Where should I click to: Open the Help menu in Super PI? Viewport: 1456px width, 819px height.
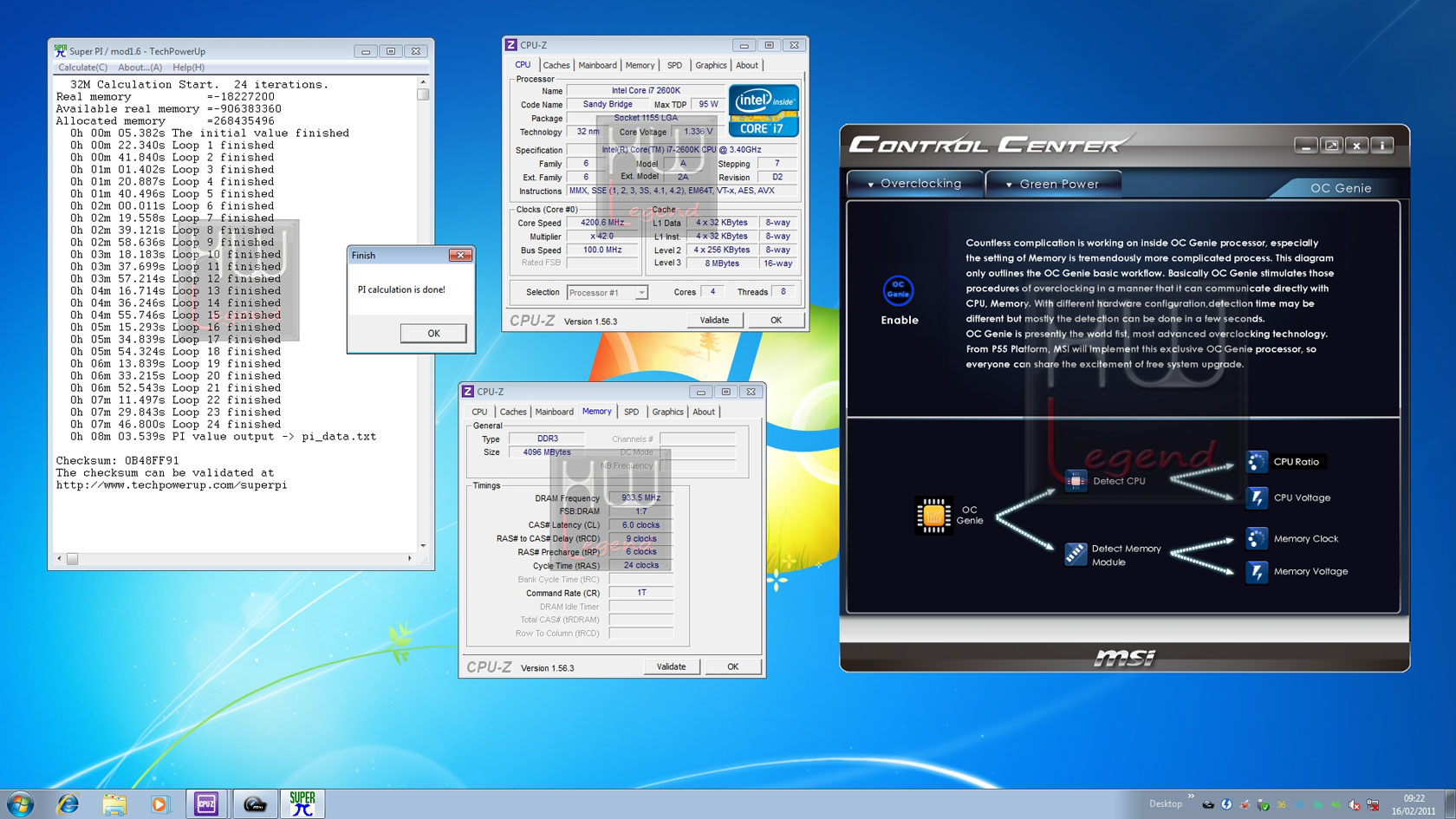(188, 68)
